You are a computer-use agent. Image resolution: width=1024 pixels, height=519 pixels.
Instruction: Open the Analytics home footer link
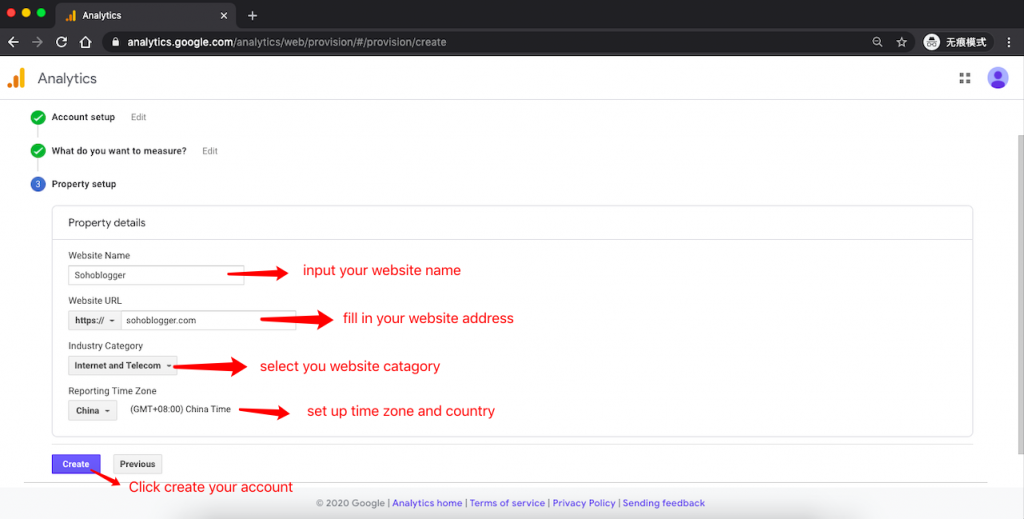[x=427, y=503]
